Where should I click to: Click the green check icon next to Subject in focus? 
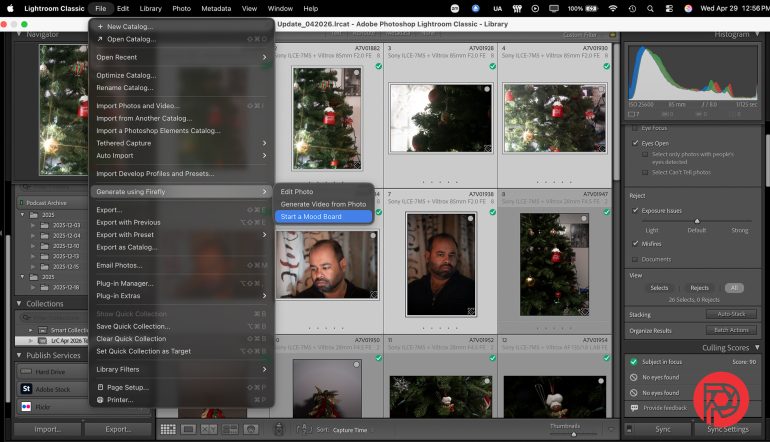(633, 361)
